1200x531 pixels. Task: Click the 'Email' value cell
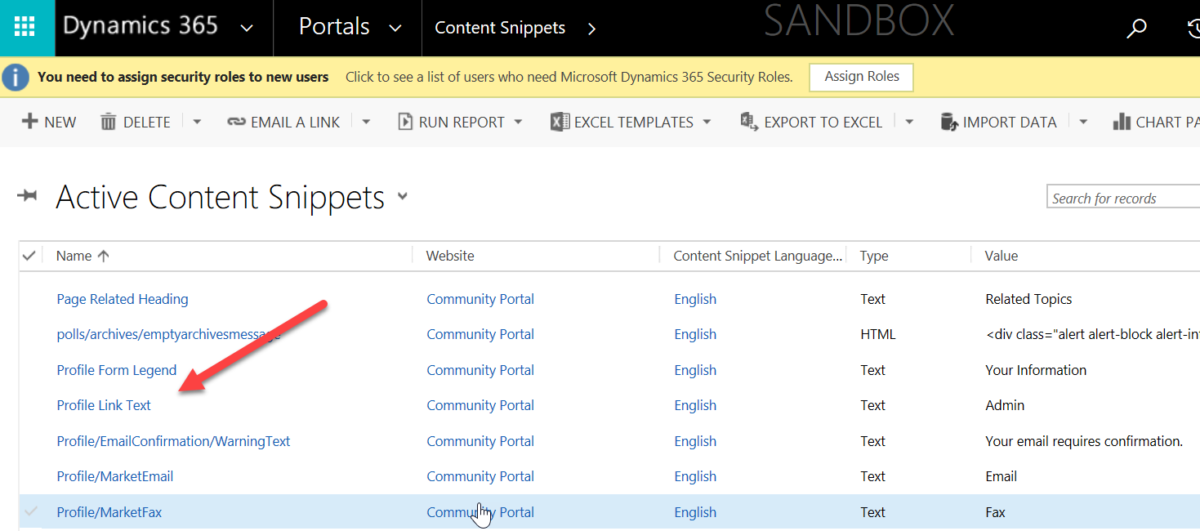pyautogui.click(x=1001, y=476)
